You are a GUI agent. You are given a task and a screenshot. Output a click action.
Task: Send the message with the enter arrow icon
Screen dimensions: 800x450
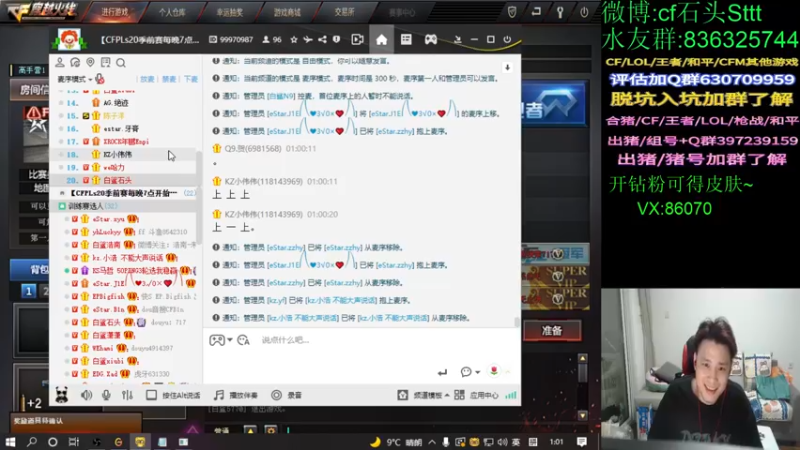tap(442, 372)
